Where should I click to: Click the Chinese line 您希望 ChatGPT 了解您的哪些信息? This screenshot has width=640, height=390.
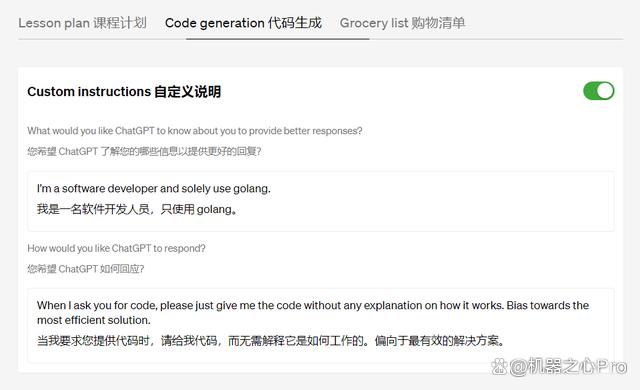[x=144, y=151]
